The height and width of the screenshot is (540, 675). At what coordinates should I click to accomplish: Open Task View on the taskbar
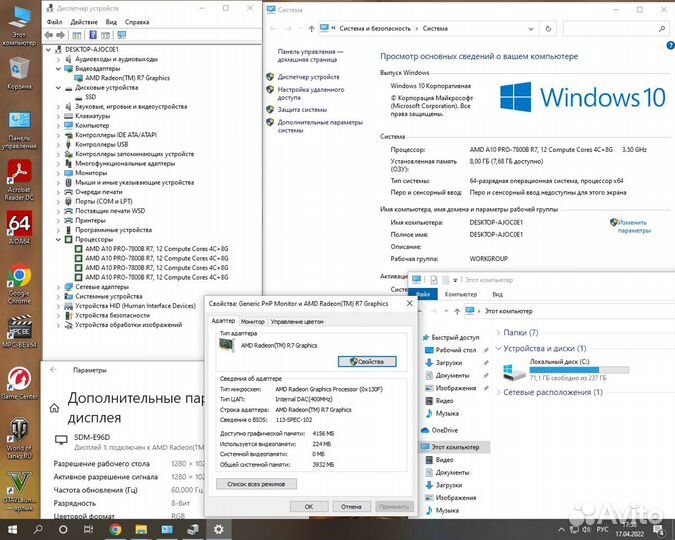[88, 529]
